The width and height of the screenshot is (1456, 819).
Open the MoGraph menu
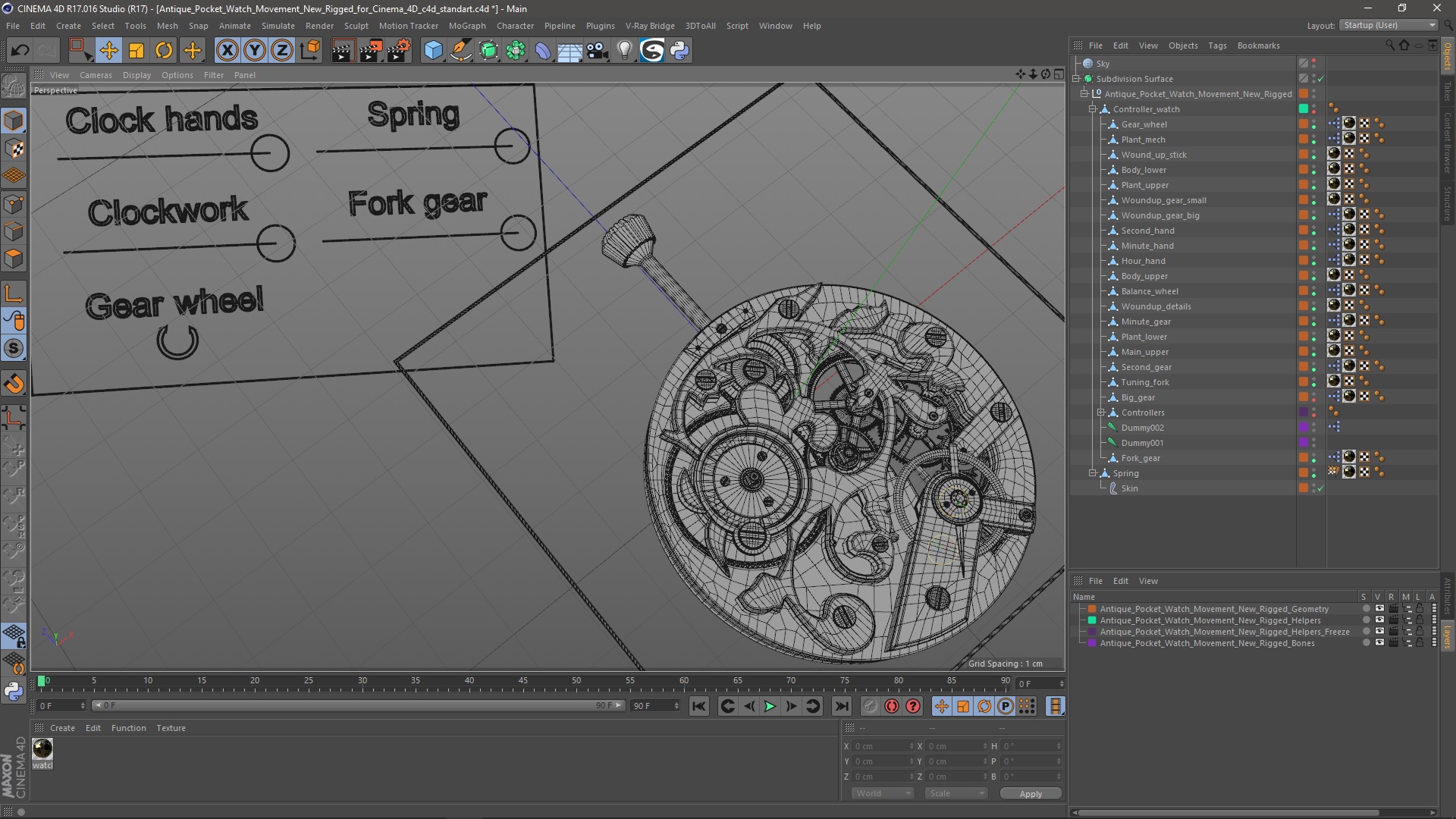coord(467,26)
